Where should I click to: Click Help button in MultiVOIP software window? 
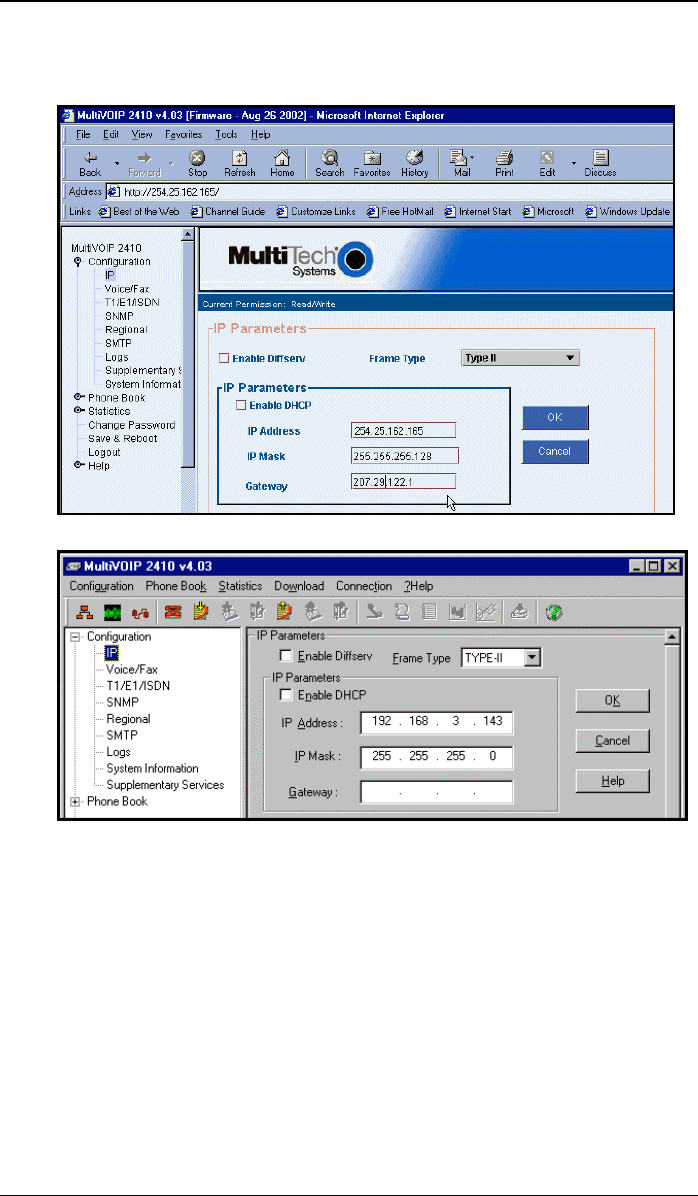pyautogui.click(x=613, y=781)
